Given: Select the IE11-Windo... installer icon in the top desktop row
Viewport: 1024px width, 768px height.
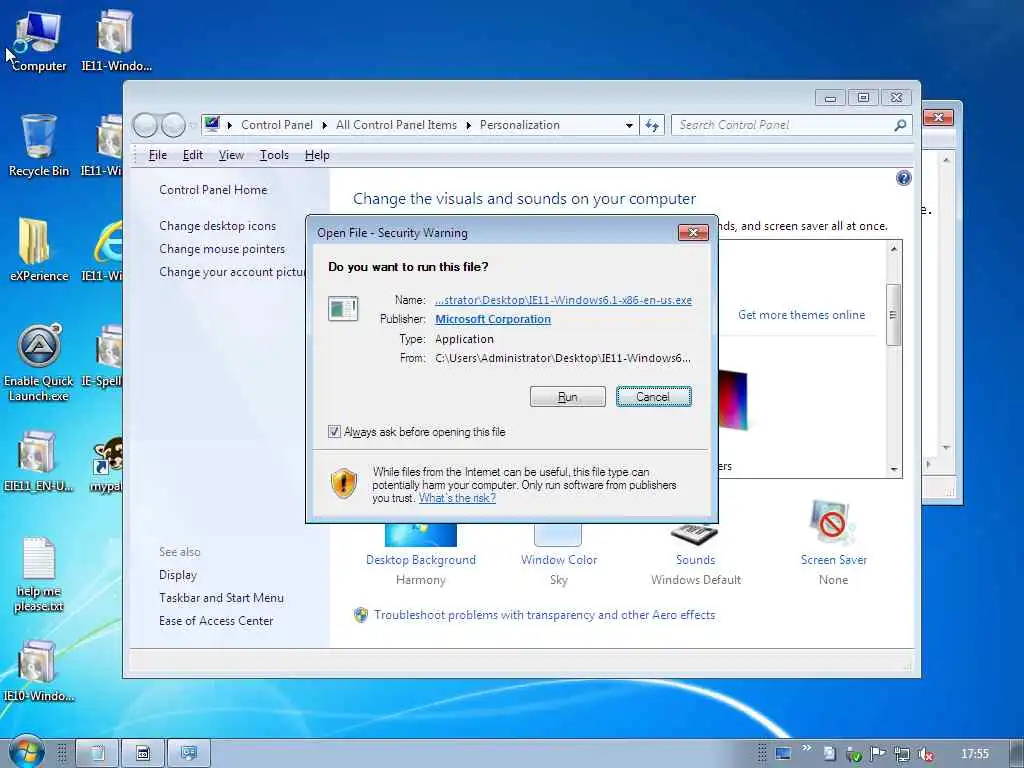Looking at the screenshot, I should point(116,40).
